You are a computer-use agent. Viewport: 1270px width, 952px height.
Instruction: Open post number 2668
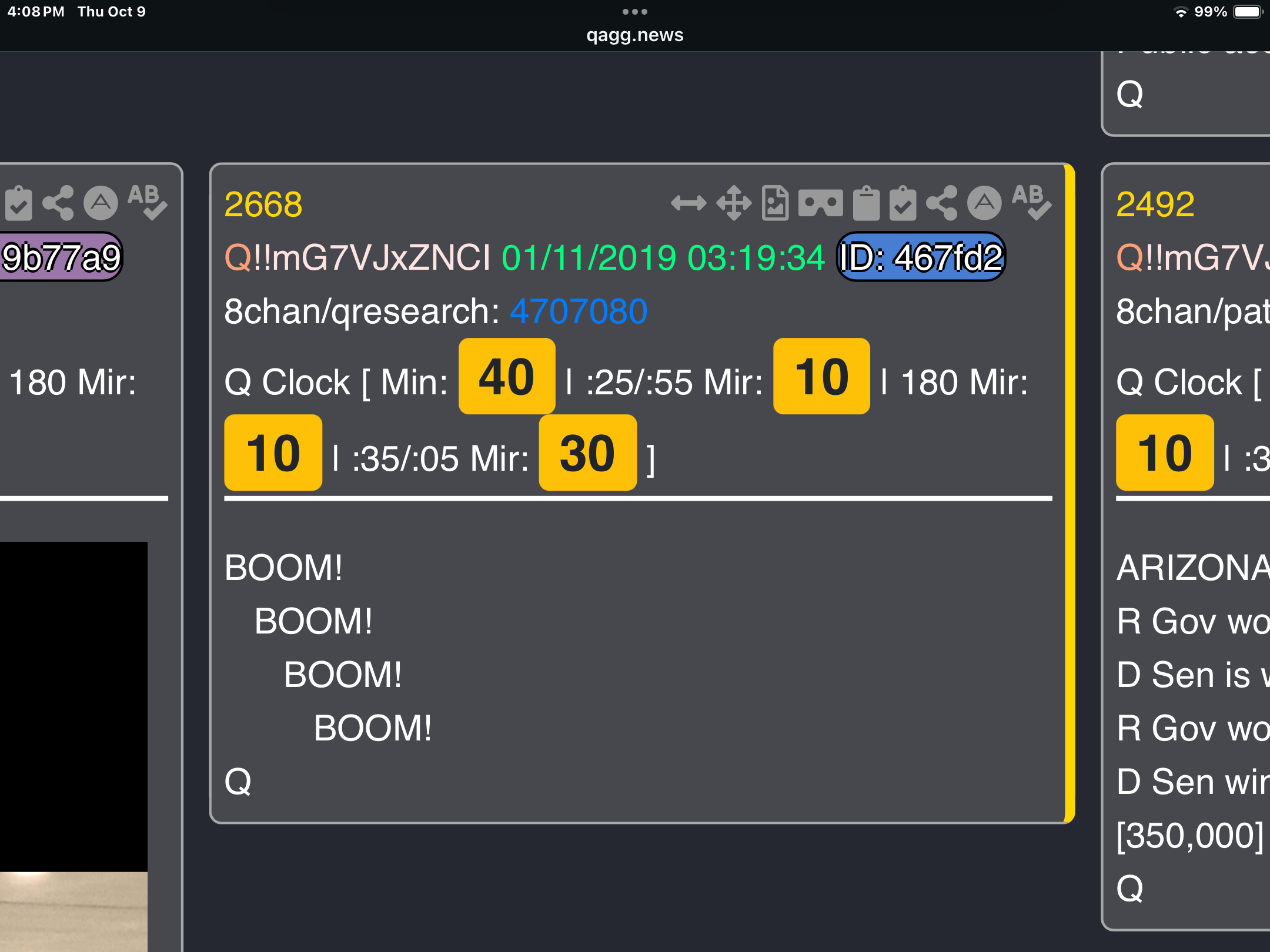point(263,205)
